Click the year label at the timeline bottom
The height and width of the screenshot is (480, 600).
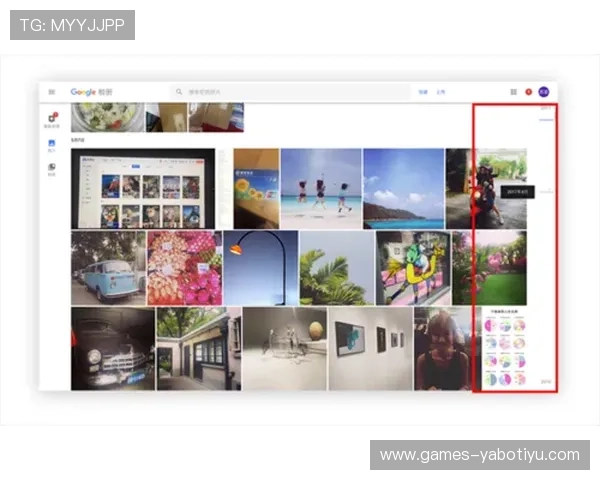click(x=545, y=381)
